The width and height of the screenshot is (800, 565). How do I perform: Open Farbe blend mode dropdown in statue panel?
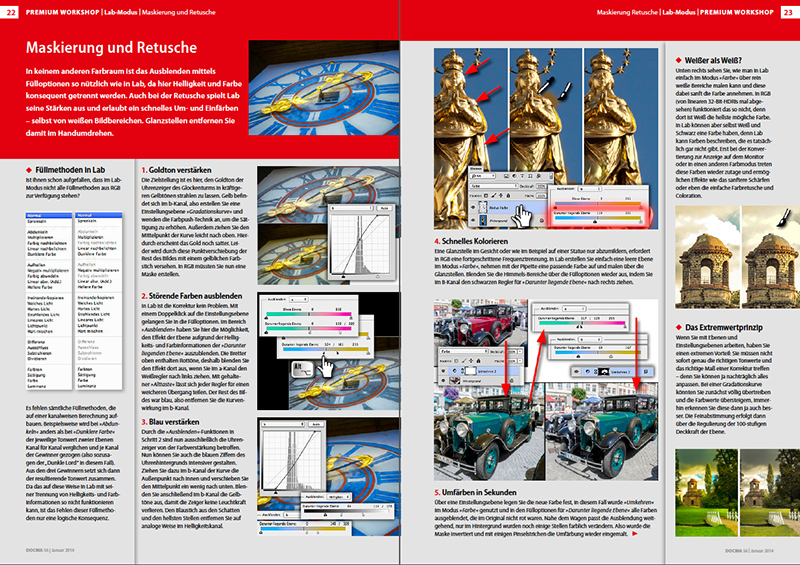(494, 186)
